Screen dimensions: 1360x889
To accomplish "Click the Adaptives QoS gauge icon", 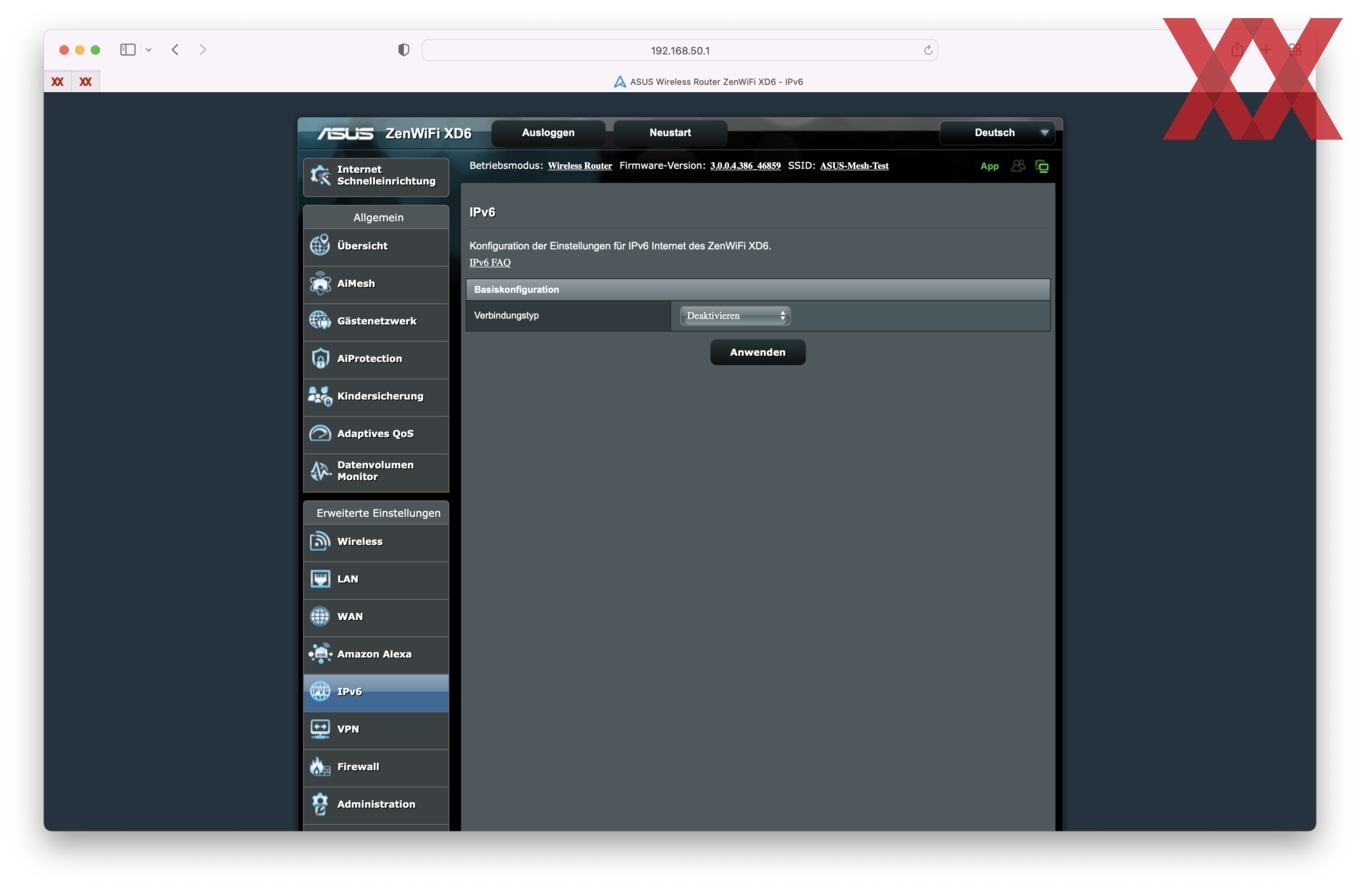I will pyautogui.click(x=320, y=433).
